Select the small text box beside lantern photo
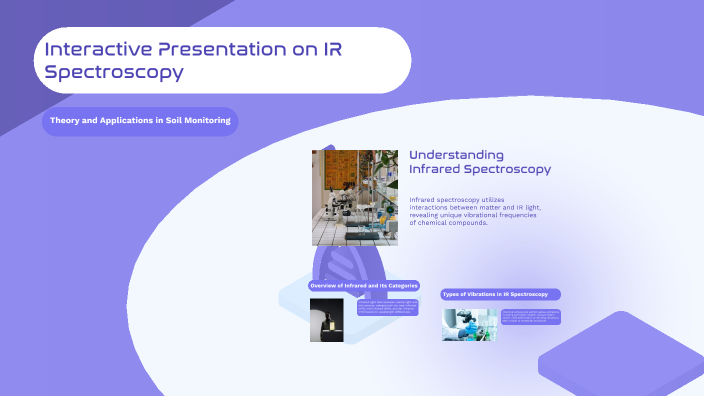Screen dimensions: 704x396 pyautogui.click(x=387, y=308)
